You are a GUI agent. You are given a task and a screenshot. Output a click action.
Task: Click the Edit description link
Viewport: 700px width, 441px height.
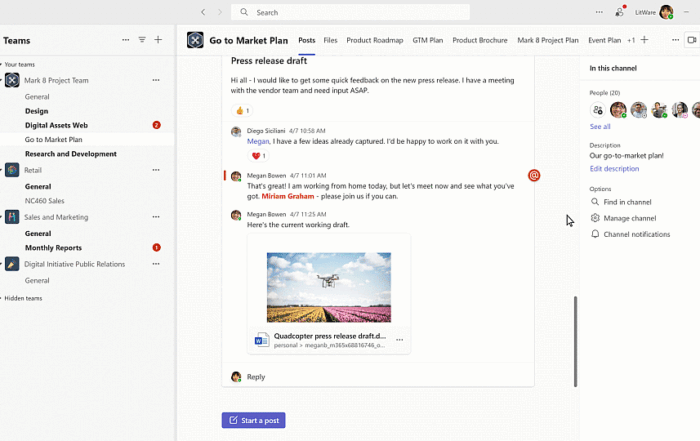coord(614,169)
